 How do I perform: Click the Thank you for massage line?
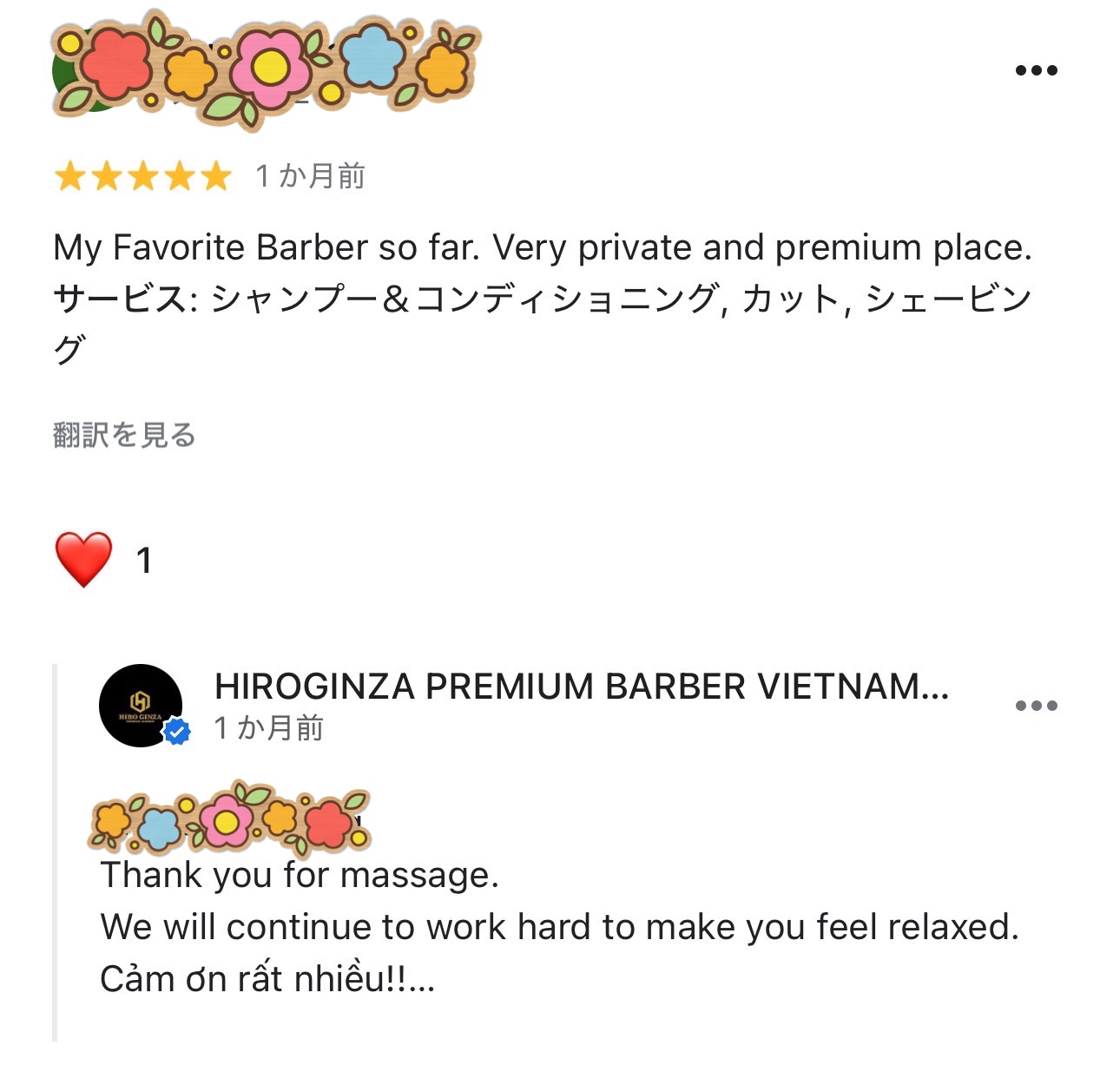[300, 875]
